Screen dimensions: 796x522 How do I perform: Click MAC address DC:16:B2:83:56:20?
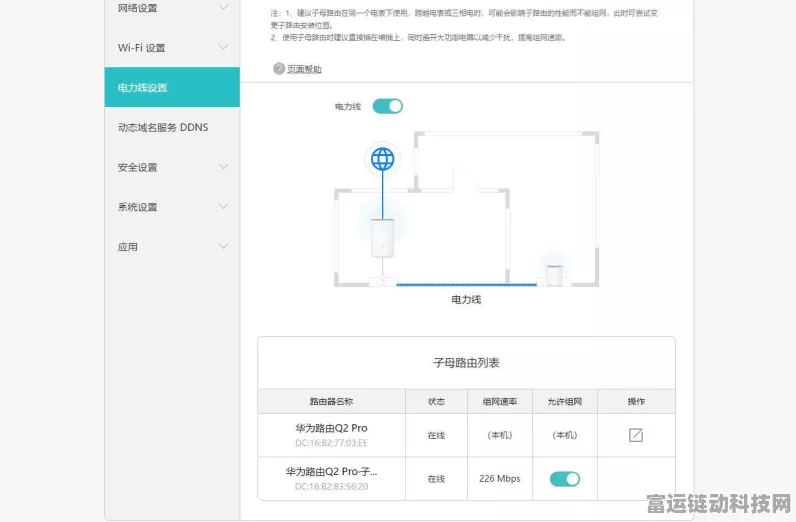point(331,486)
